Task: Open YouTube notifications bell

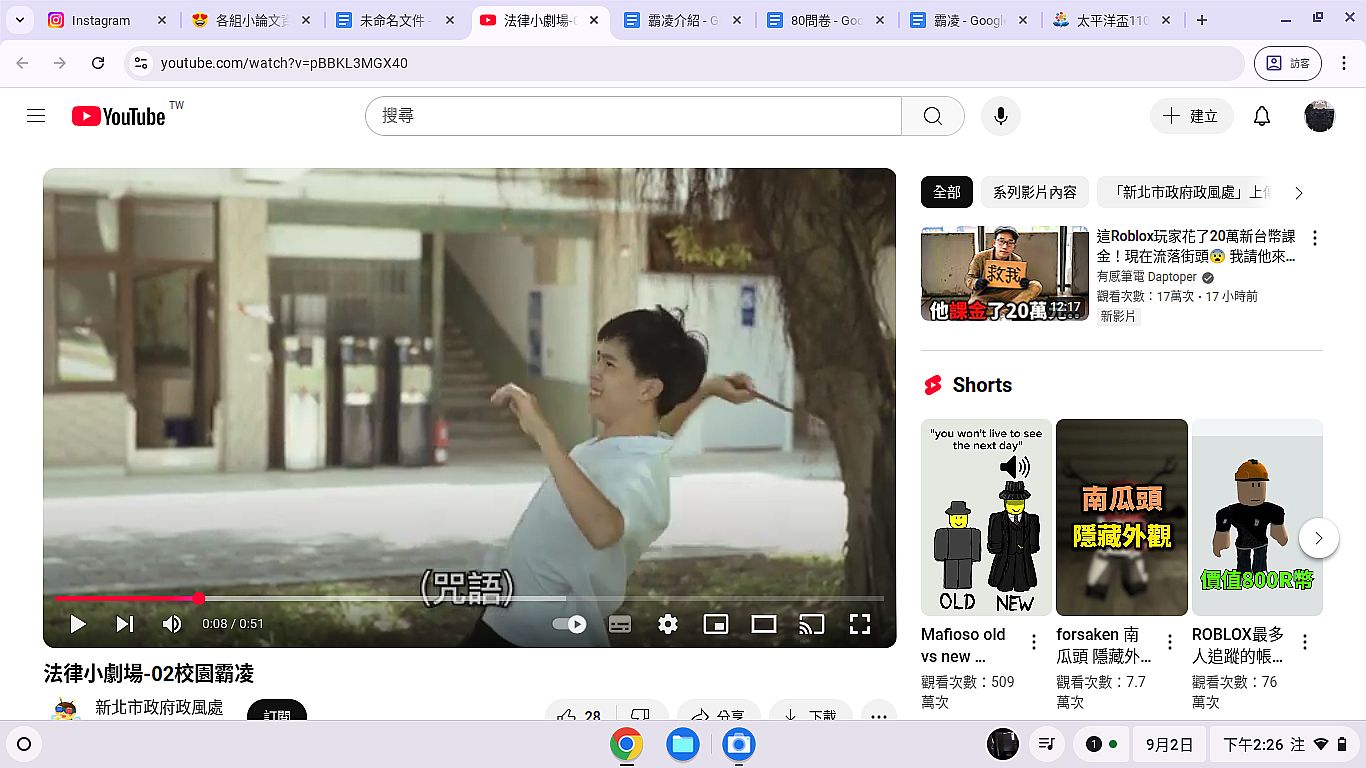Action: click(x=1262, y=116)
